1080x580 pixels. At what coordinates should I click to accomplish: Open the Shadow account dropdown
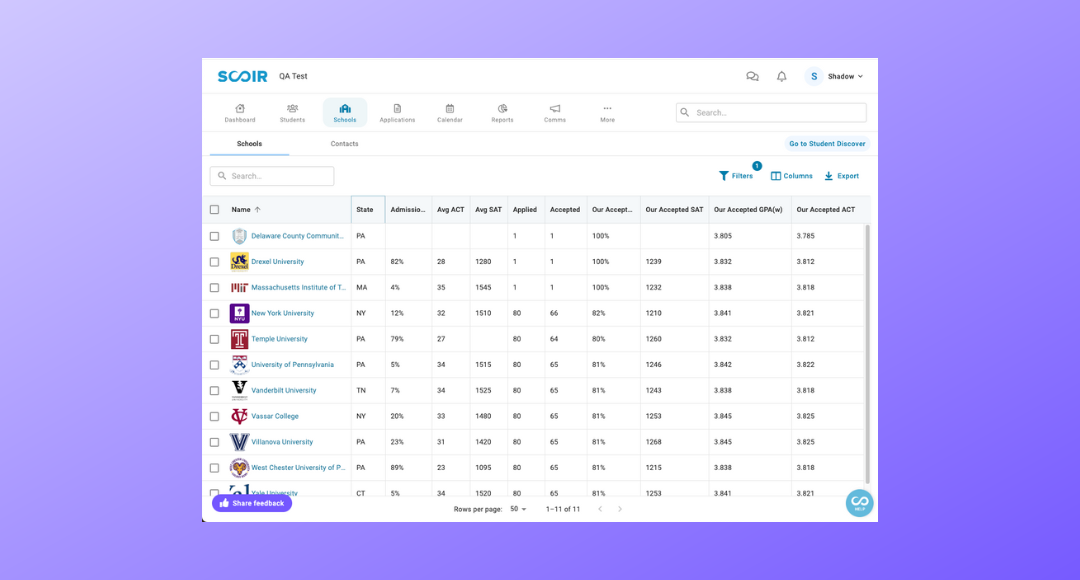(x=845, y=76)
